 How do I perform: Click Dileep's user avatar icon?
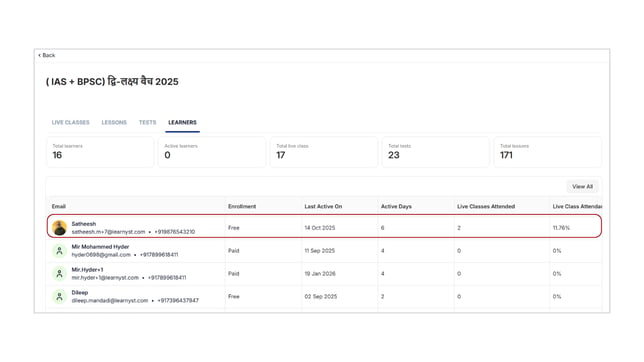click(60, 297)
